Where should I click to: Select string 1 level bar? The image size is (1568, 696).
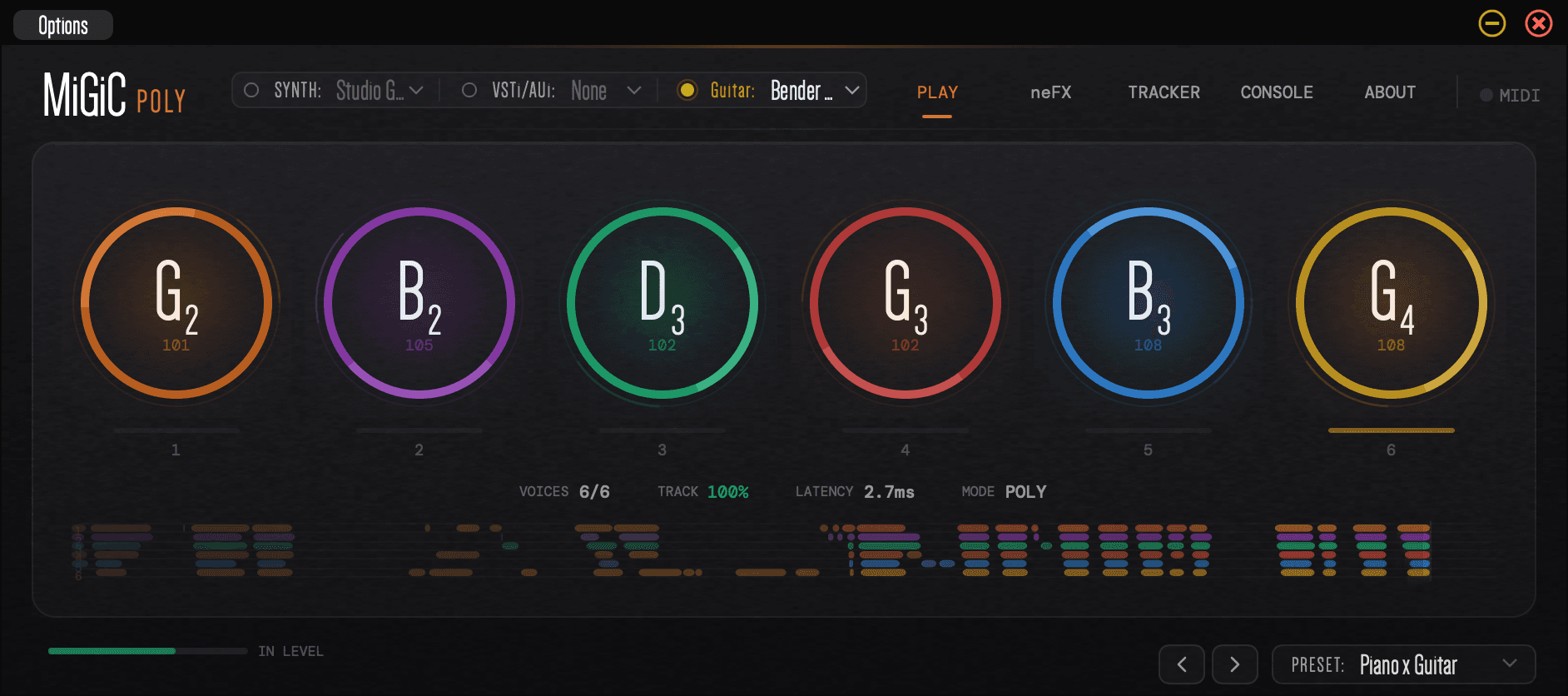pyautogui.click(x=176, y=430)
